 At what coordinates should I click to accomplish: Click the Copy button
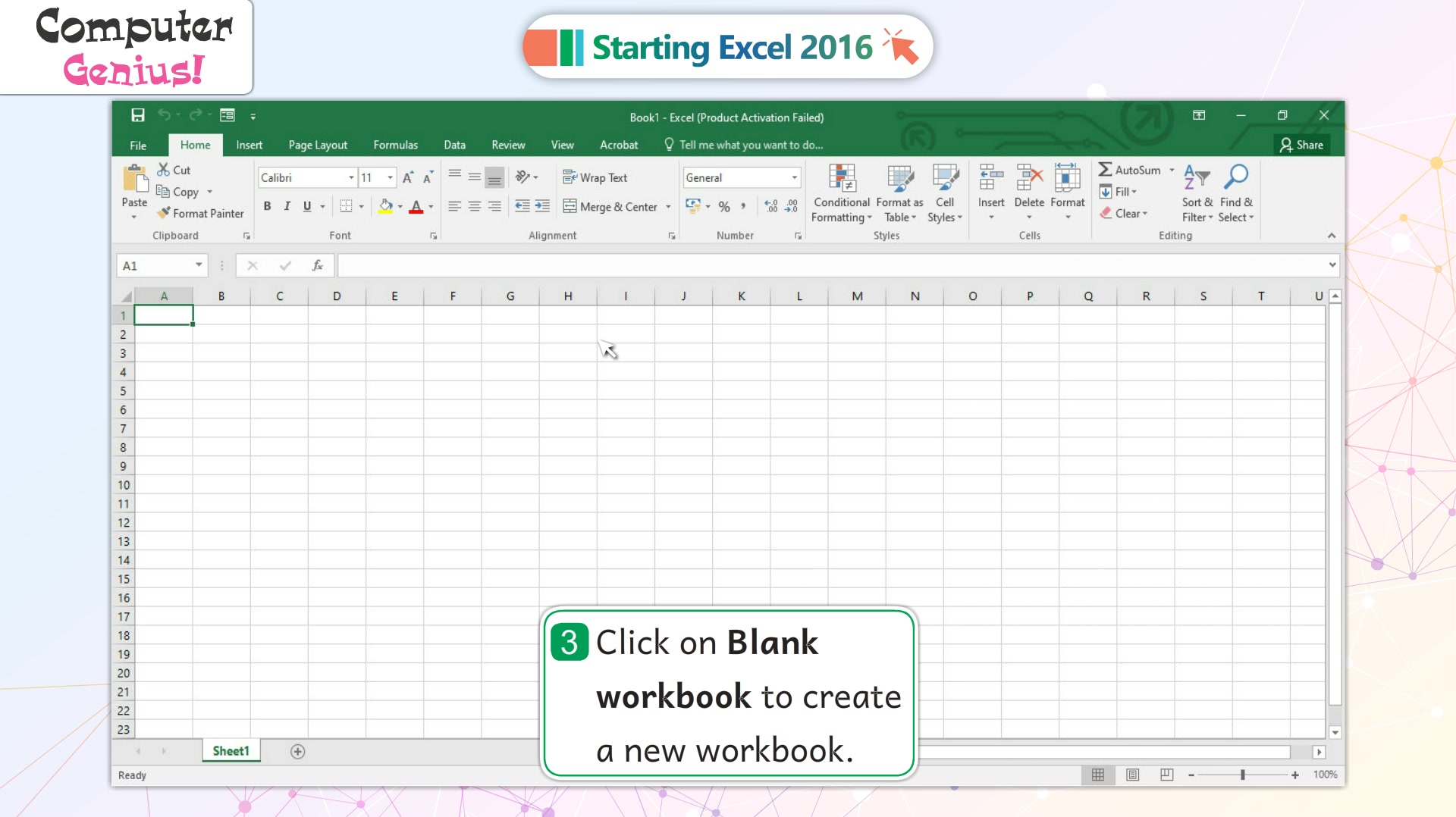pyautogui.click(x=177, y=192)
